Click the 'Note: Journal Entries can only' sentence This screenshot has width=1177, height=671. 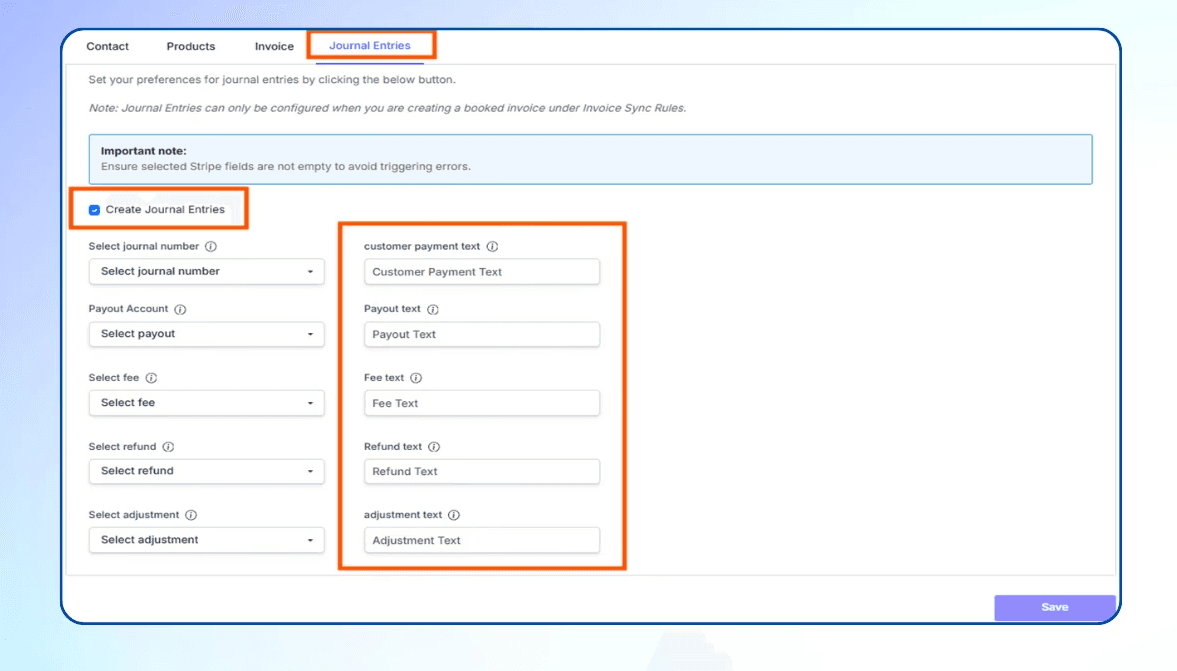(387, 108)
